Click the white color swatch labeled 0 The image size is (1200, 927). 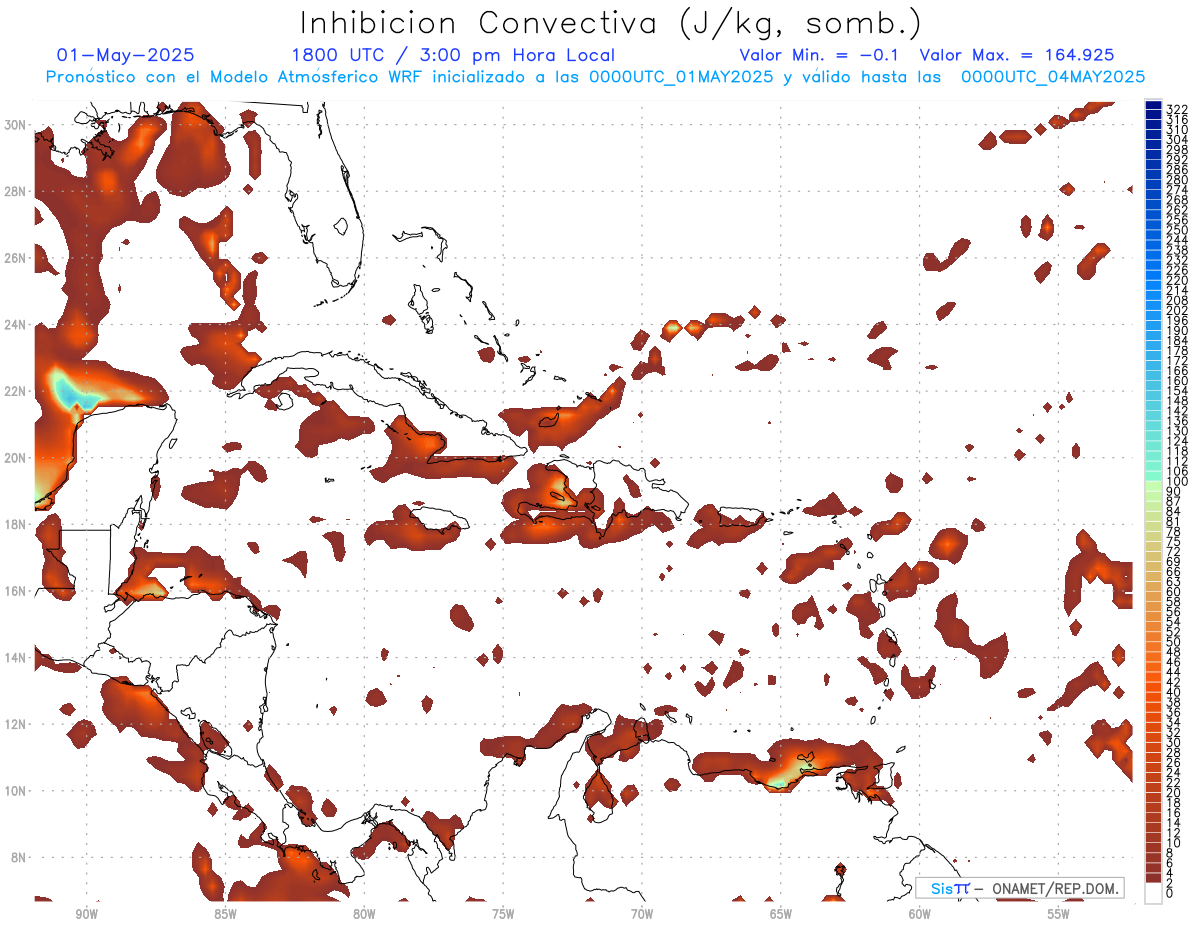[1153, 893]
